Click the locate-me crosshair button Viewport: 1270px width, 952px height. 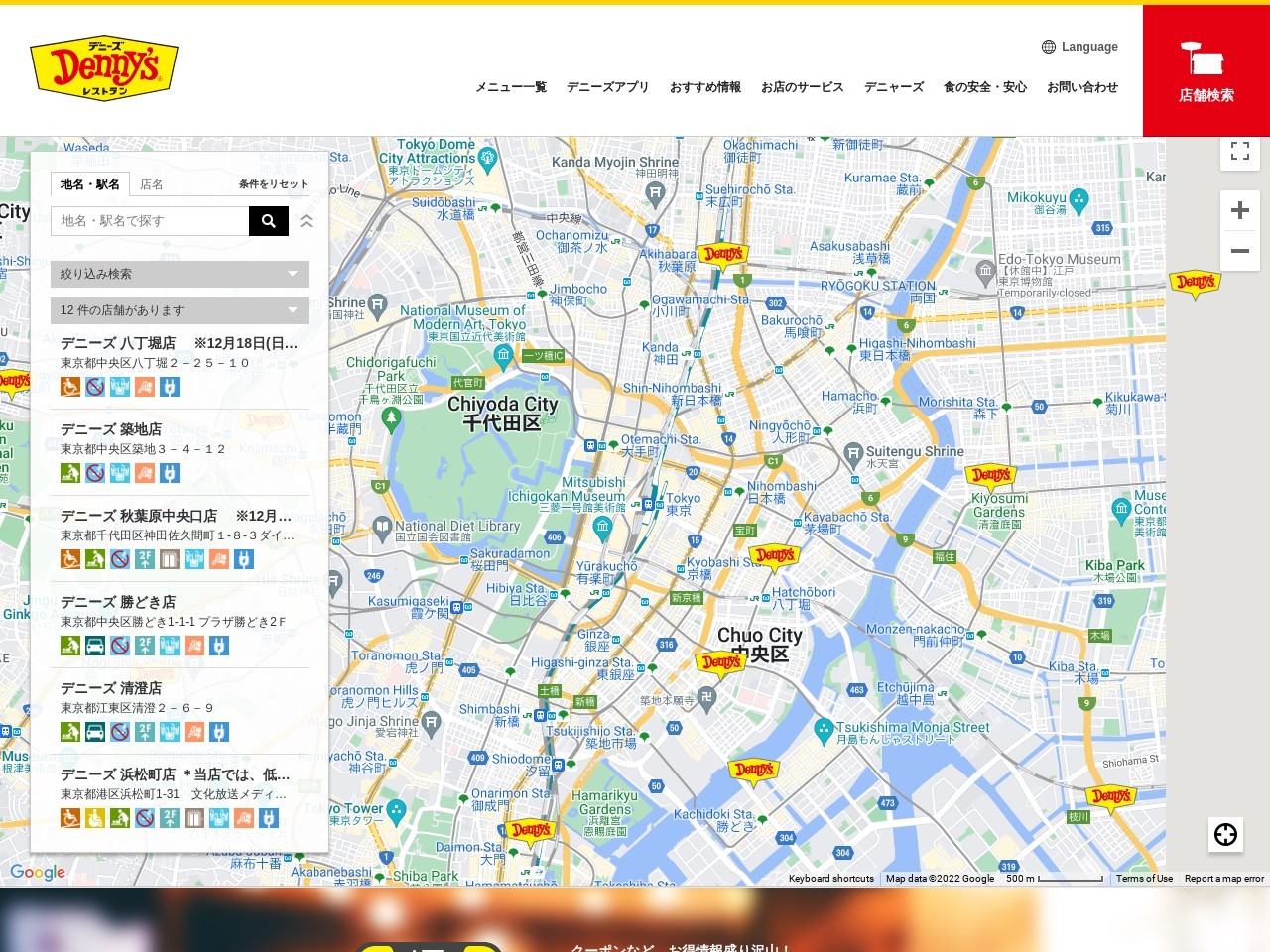click(1226, 834)
